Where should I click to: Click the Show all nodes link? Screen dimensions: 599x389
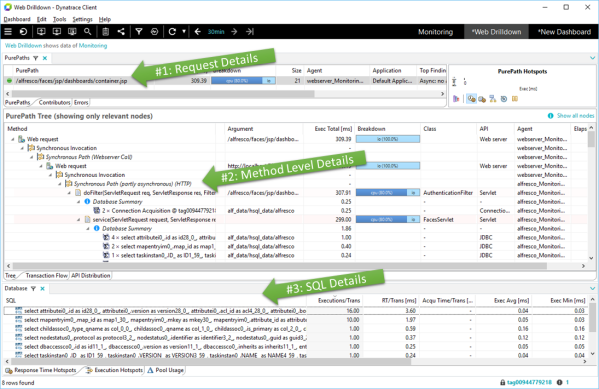[575, 116]
